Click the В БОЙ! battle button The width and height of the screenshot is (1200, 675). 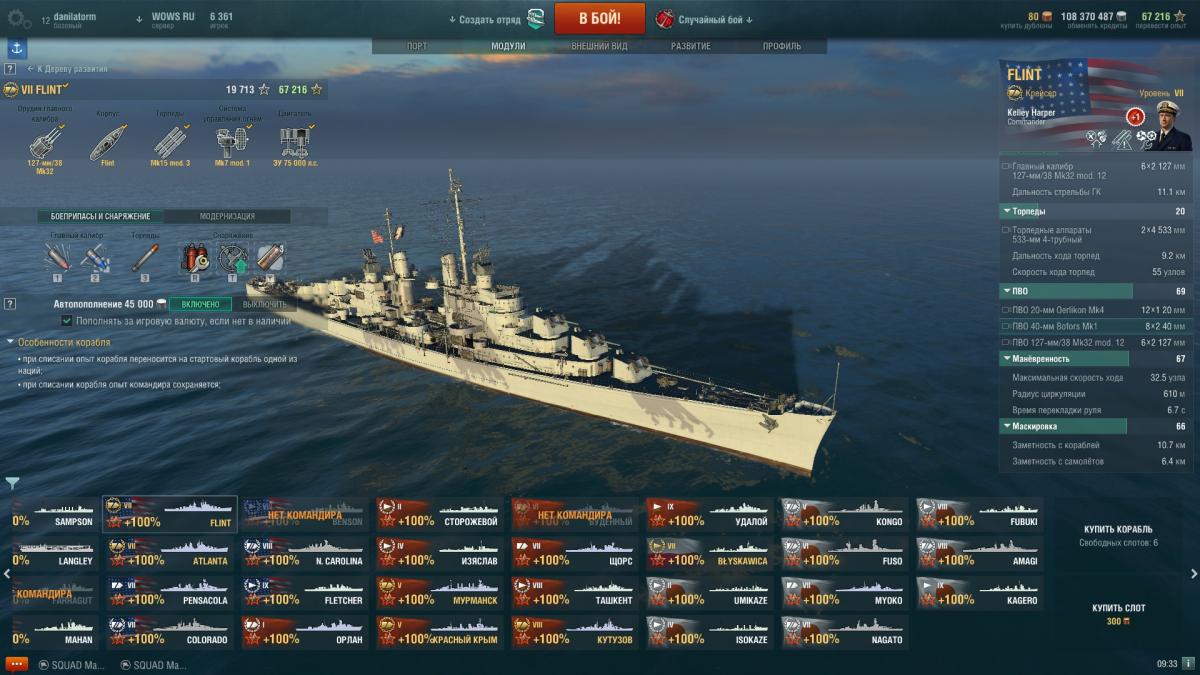click(x=600, y=18)
